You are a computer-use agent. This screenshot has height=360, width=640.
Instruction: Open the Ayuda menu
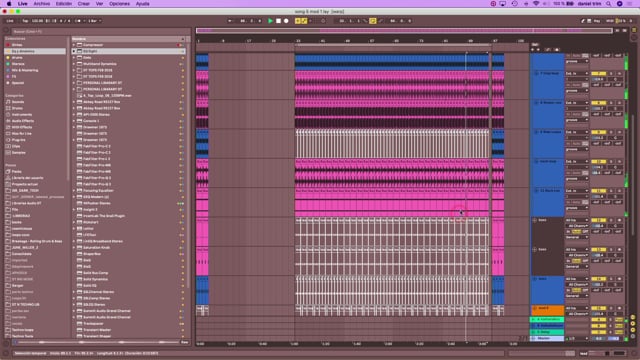[x=142, y=4]
